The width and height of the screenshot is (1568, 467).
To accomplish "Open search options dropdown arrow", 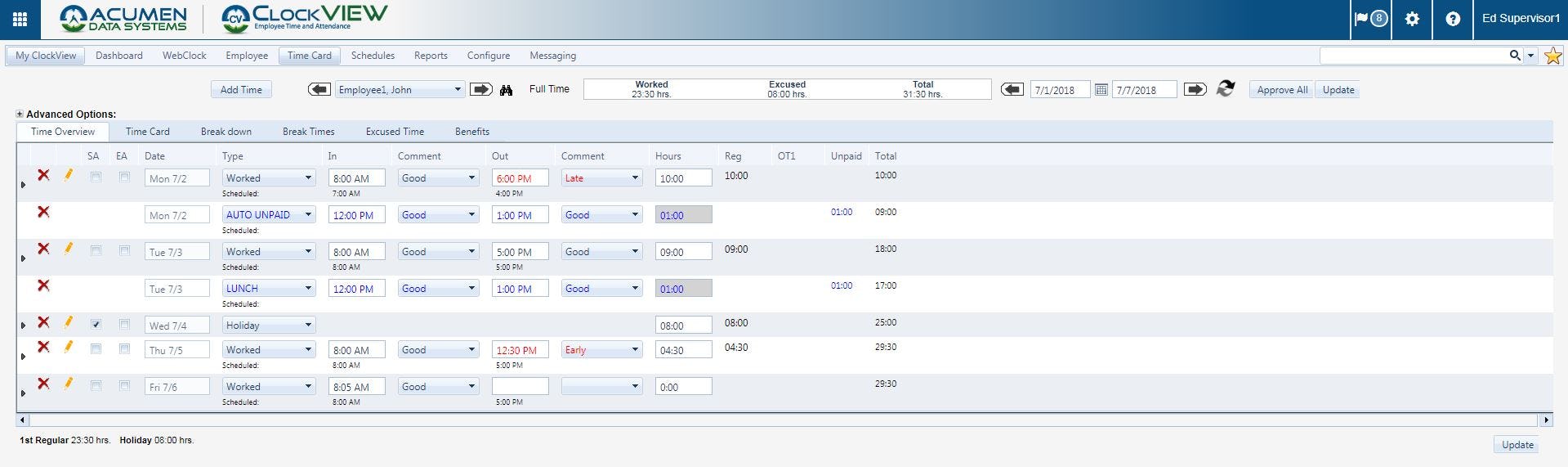I will (1530, 56).
